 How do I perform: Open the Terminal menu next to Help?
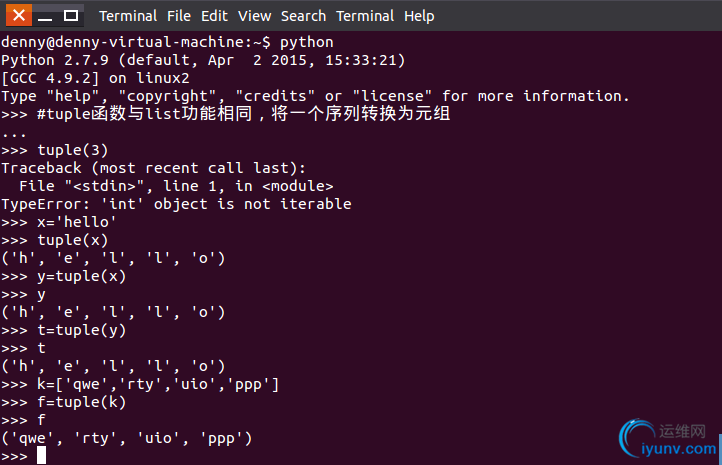[x=365, y=16]
